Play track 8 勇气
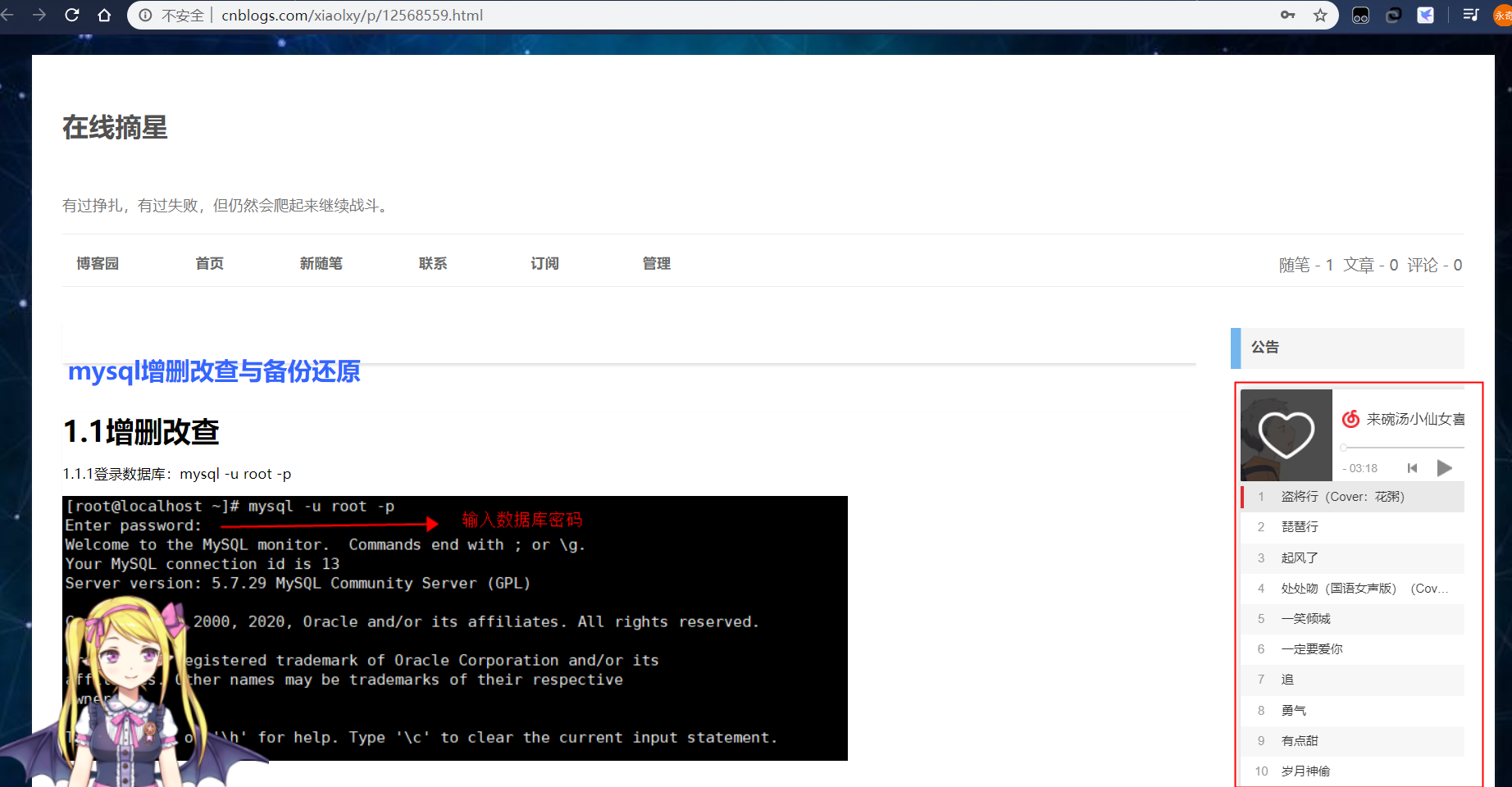 [x=1353, y=711]
